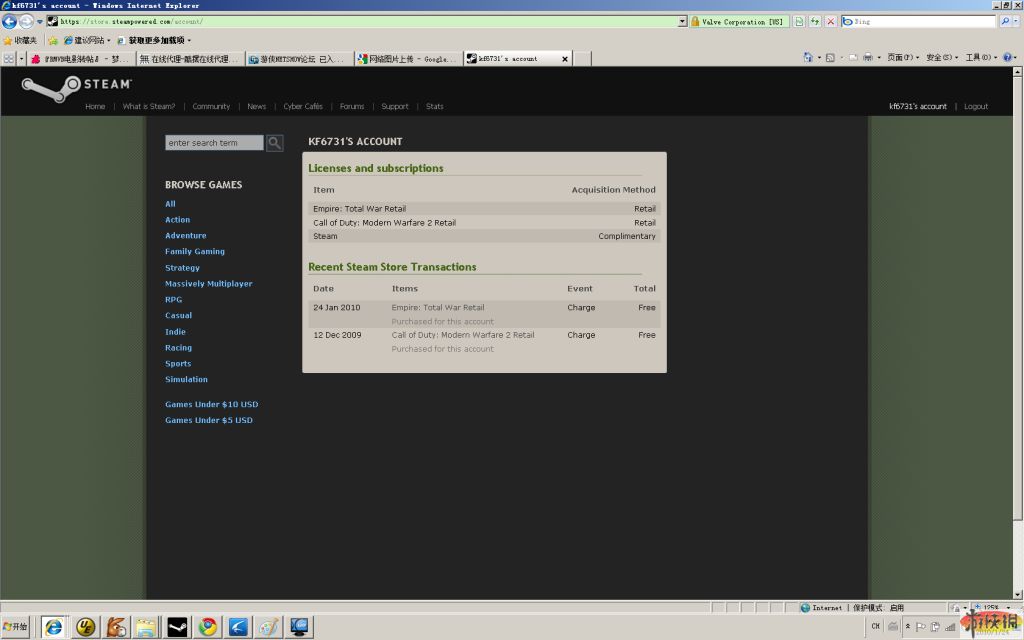Screen dimensions: 1024x640
Task: Open the 工具 (Tools) dropdown menu
Action: [x=979, y=58]
